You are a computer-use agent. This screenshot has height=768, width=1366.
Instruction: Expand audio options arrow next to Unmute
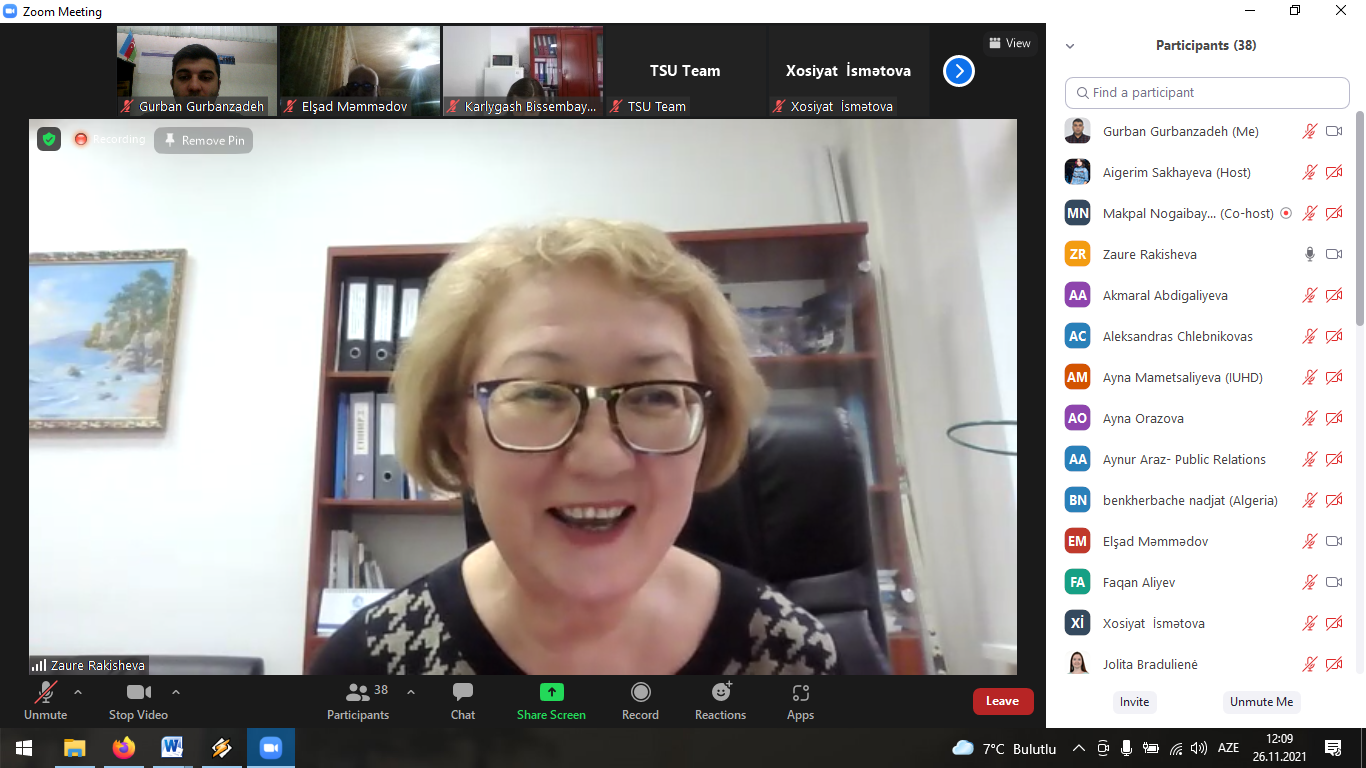tap(78, 691)
